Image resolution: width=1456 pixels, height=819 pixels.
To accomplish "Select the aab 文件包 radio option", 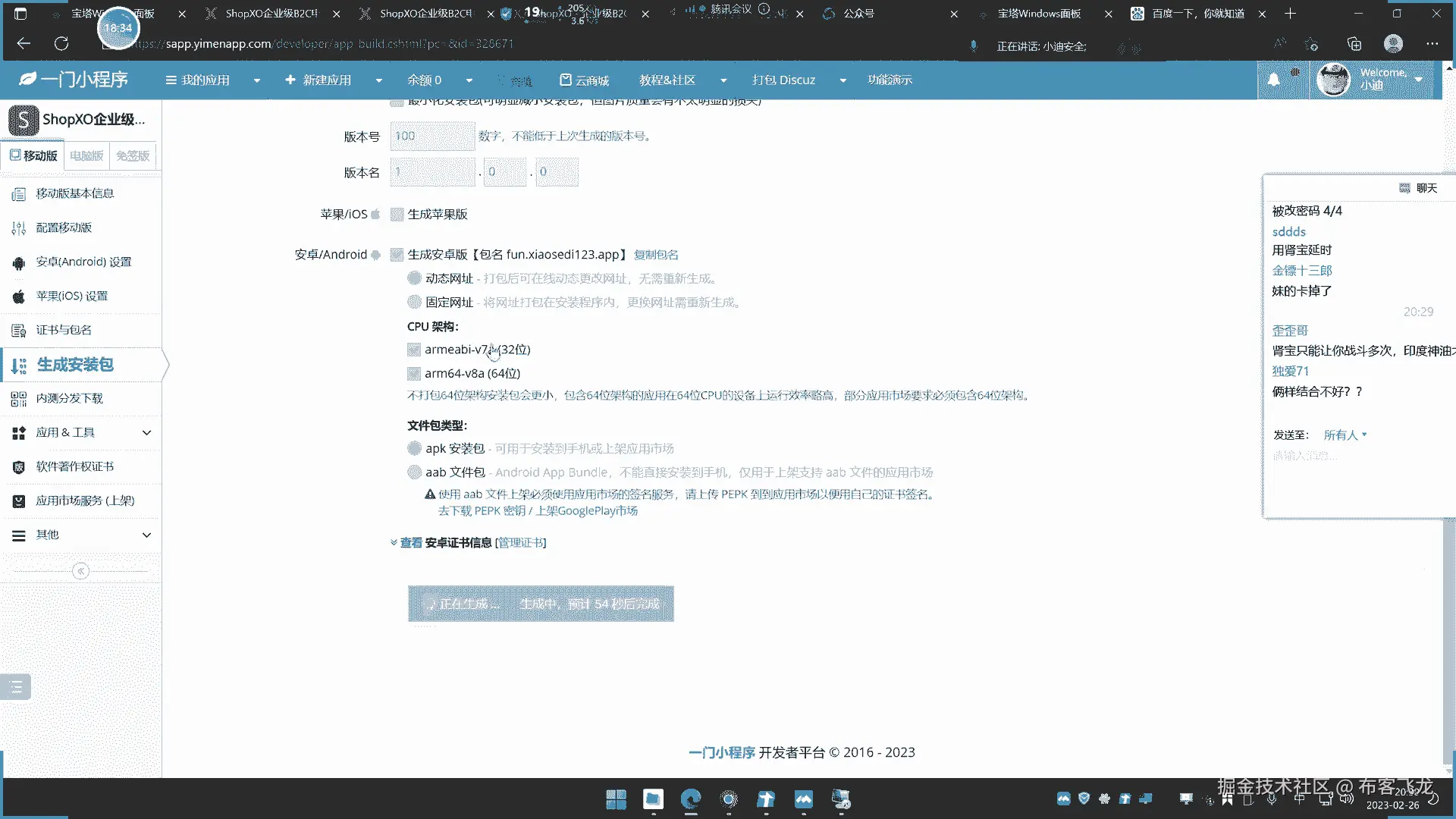I will pos(414,472).
